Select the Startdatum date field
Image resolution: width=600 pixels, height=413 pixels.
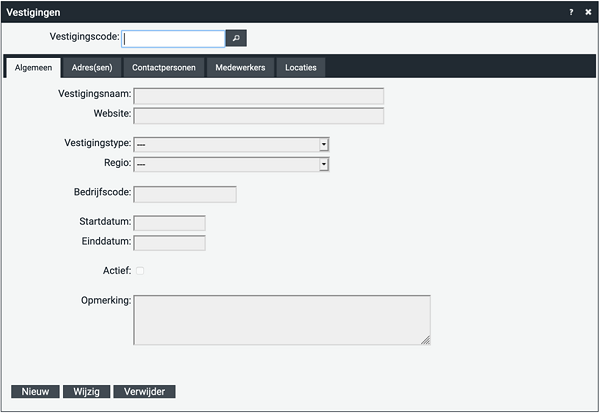click(170, 223)
